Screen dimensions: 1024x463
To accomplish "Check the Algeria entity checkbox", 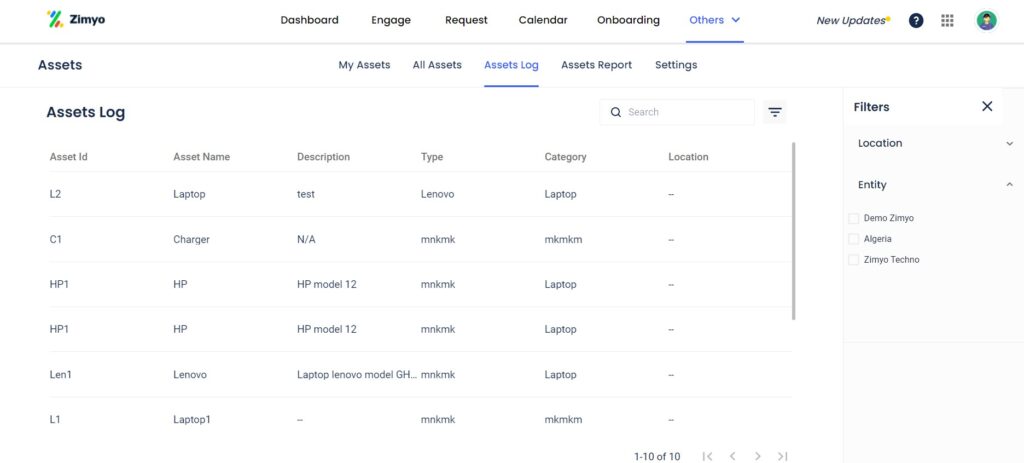I will [853, 239].
